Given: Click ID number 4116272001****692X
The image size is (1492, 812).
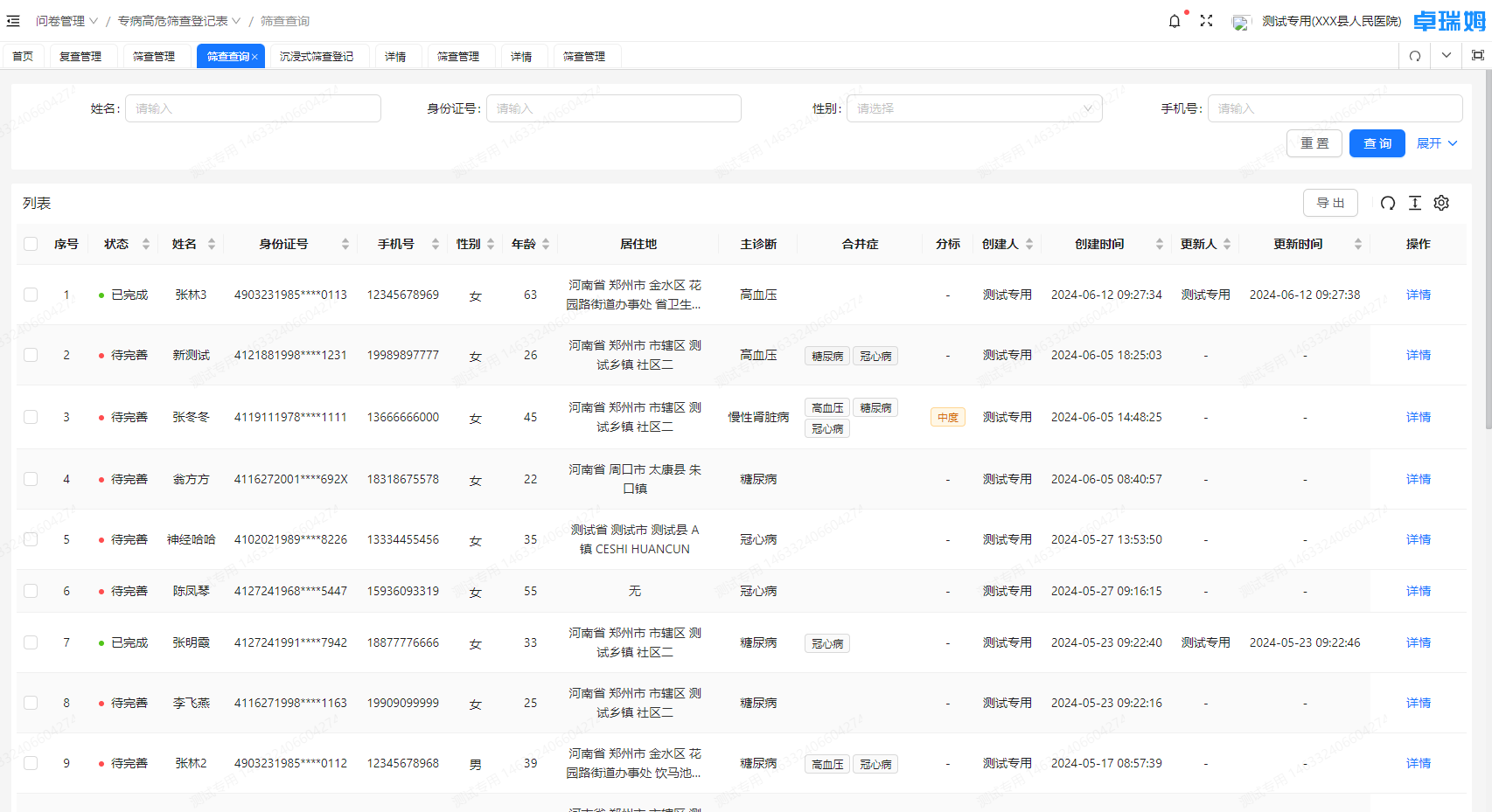Looking at the screenshot, I should 290,479.
